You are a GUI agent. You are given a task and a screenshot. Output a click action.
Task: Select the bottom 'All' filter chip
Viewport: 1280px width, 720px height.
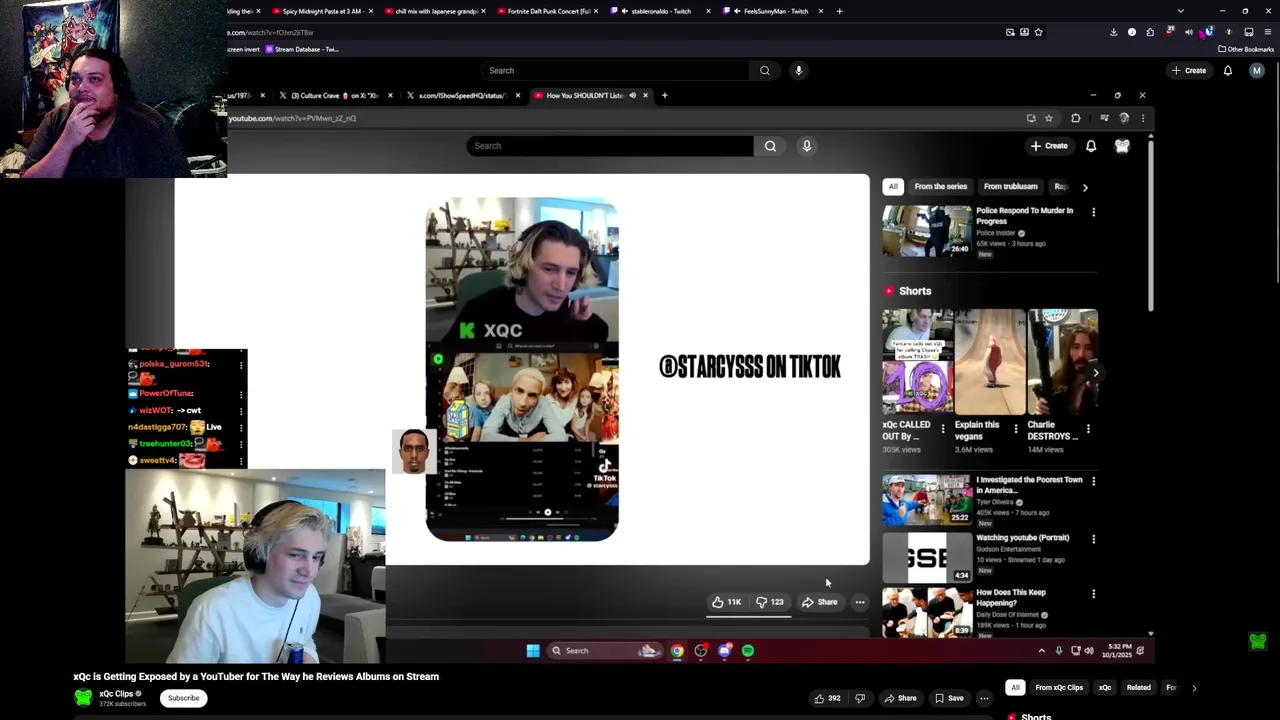(1015, 687)
